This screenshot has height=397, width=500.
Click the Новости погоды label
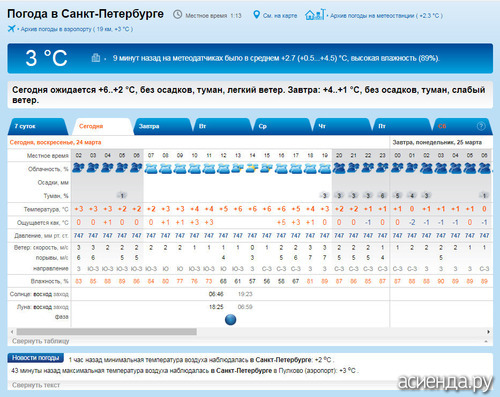[36, 358]
